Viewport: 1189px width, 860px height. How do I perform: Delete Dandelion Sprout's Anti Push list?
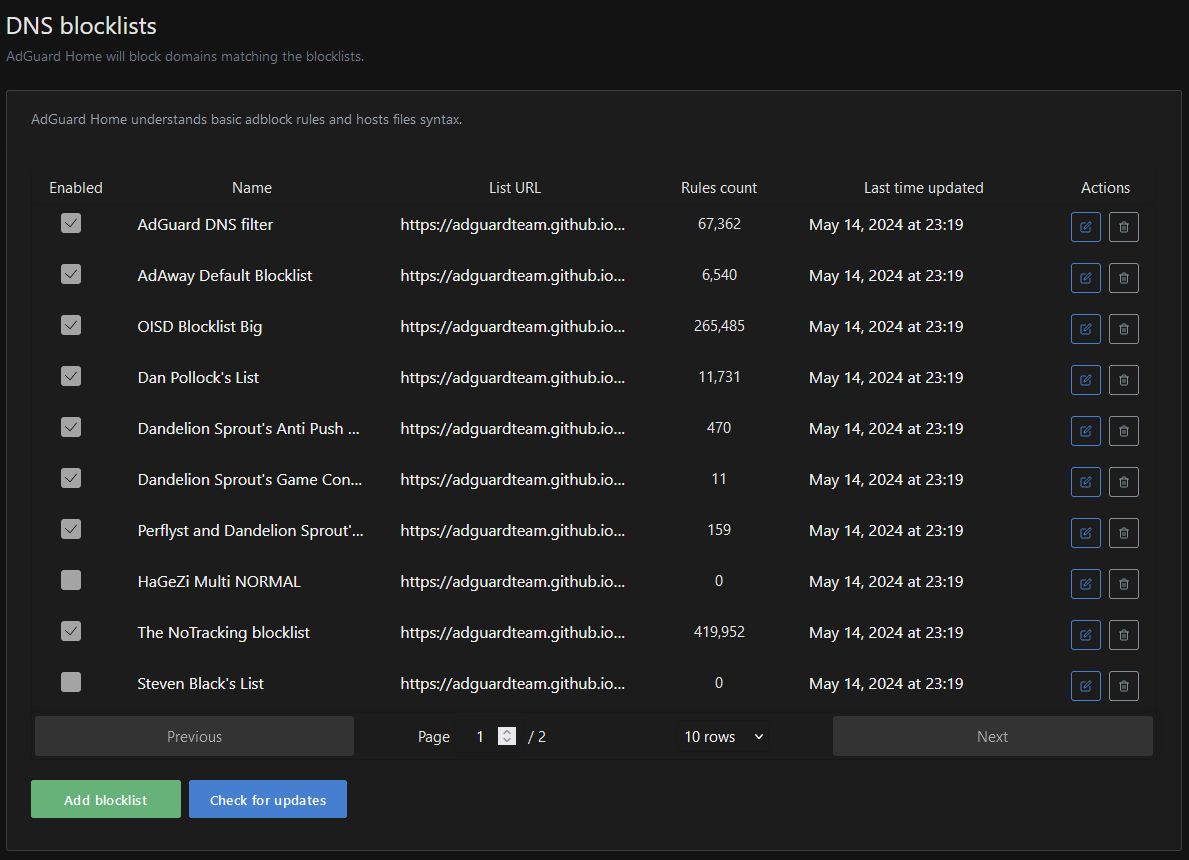pos(1124,431)
